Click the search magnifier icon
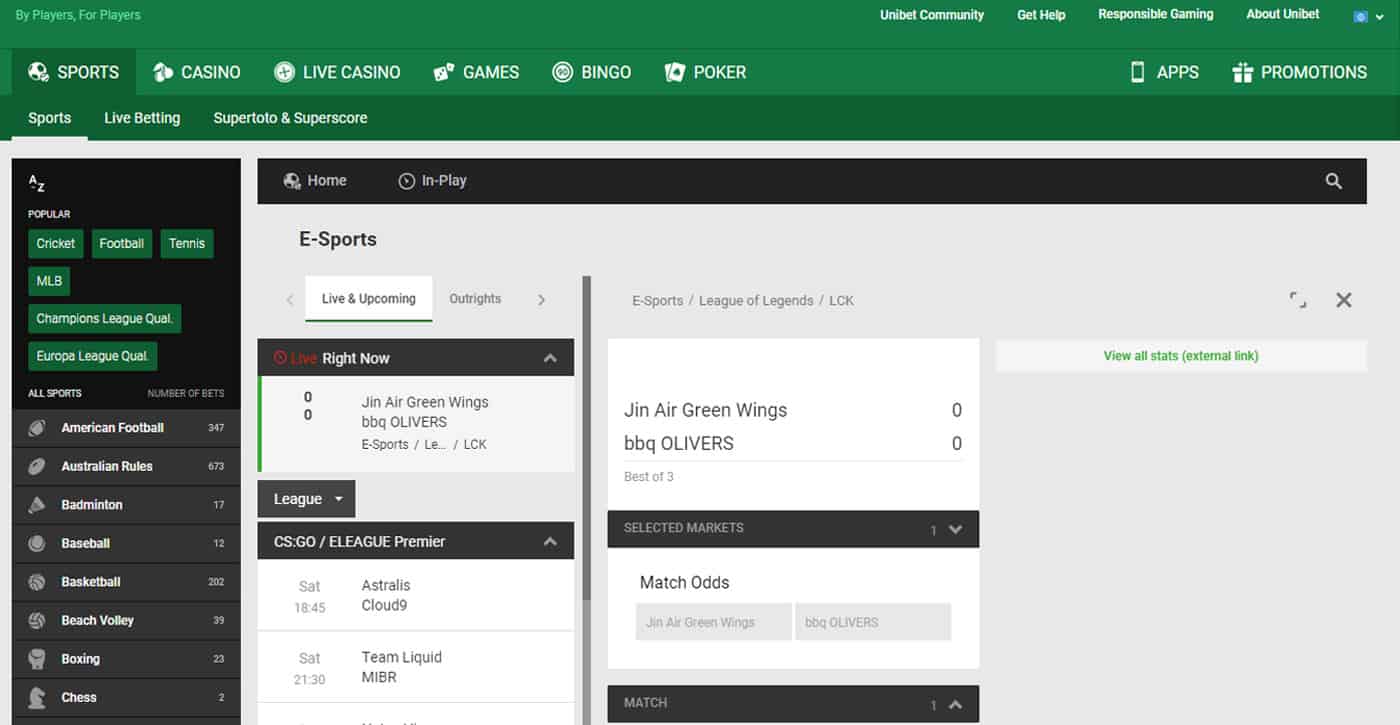 1334,181
